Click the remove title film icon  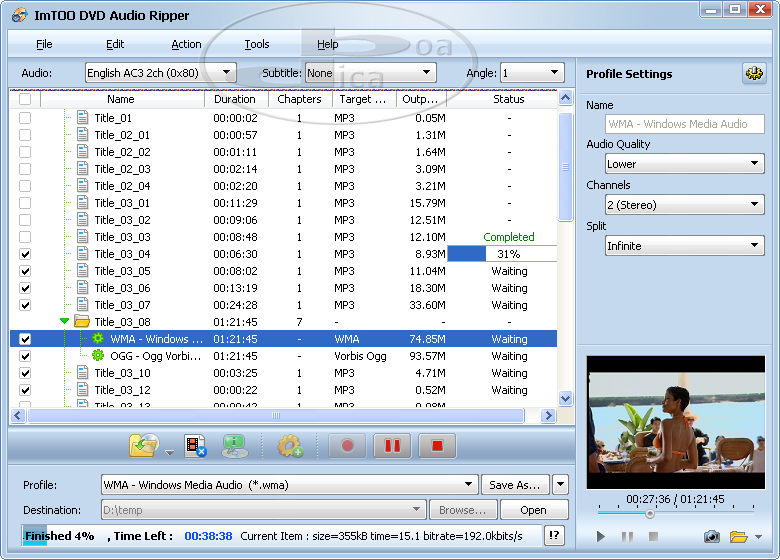[x=195, y=446]
